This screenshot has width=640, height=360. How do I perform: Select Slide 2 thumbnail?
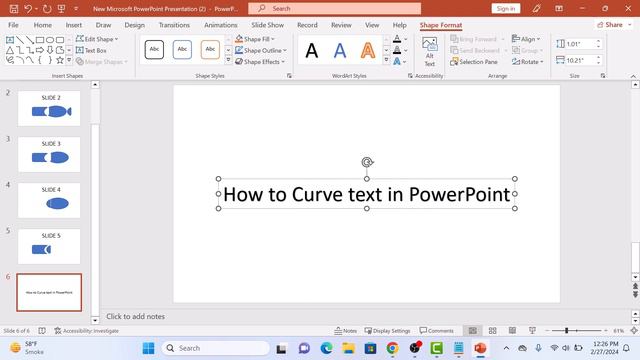click(x=49, y=108)
